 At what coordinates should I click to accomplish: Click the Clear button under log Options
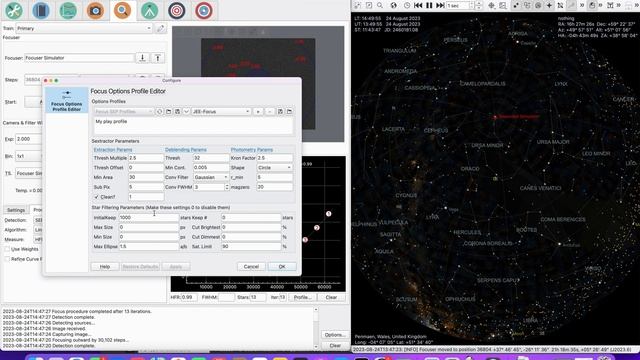click(x=335, y=345)
